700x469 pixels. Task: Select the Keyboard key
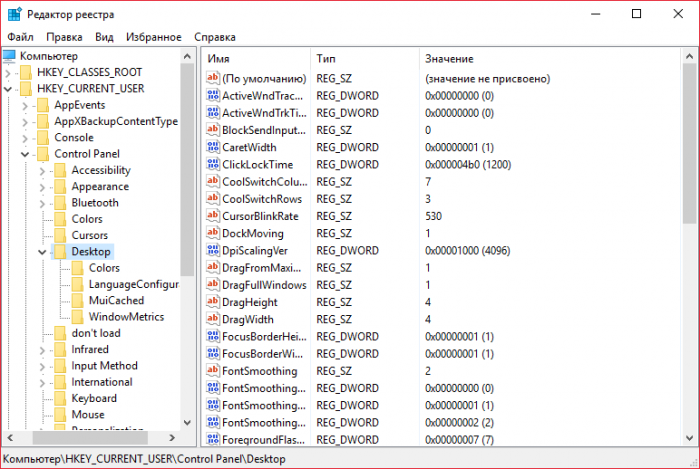(x=94, y=398)
